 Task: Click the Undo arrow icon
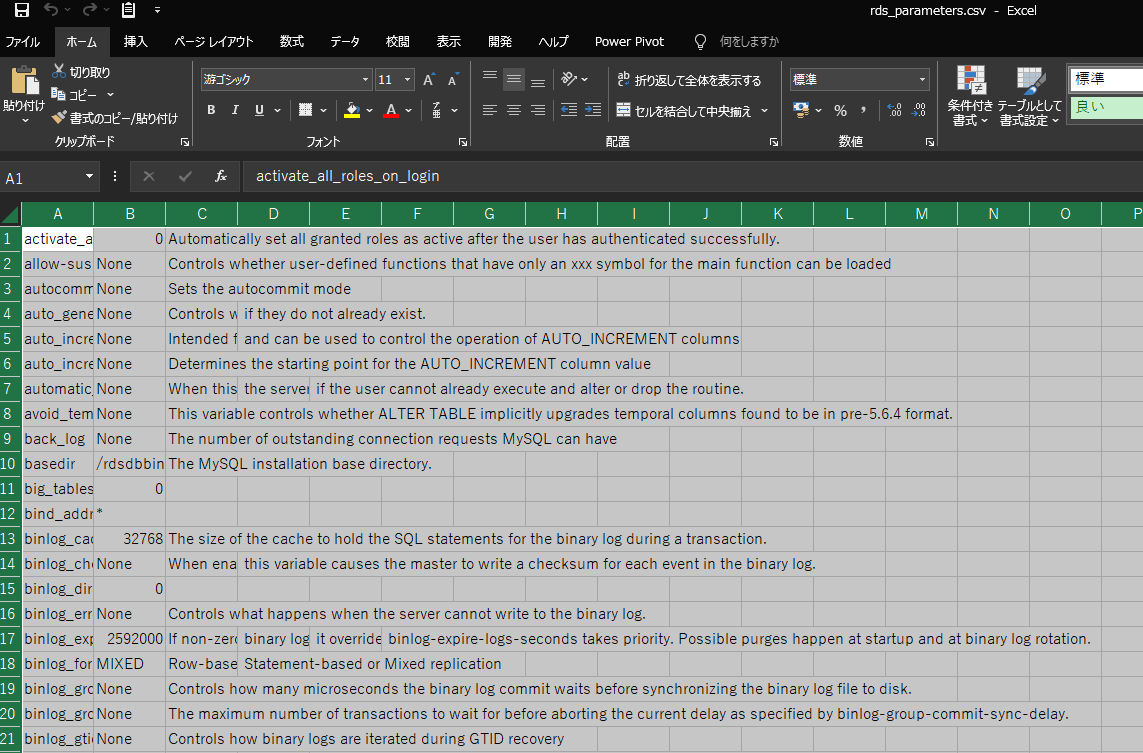51,10
